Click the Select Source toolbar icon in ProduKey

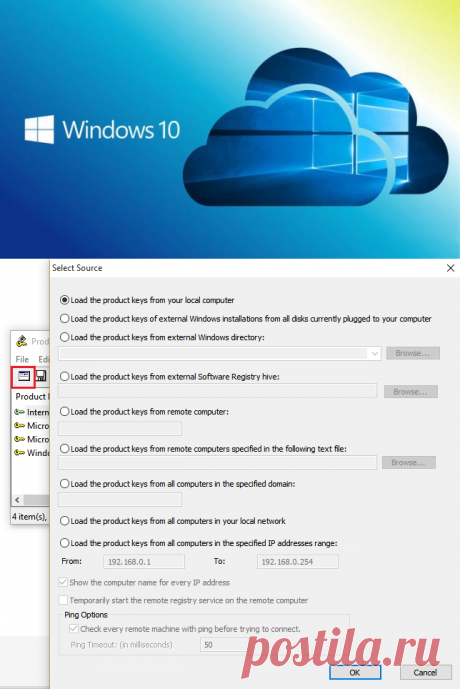(24, 376)
